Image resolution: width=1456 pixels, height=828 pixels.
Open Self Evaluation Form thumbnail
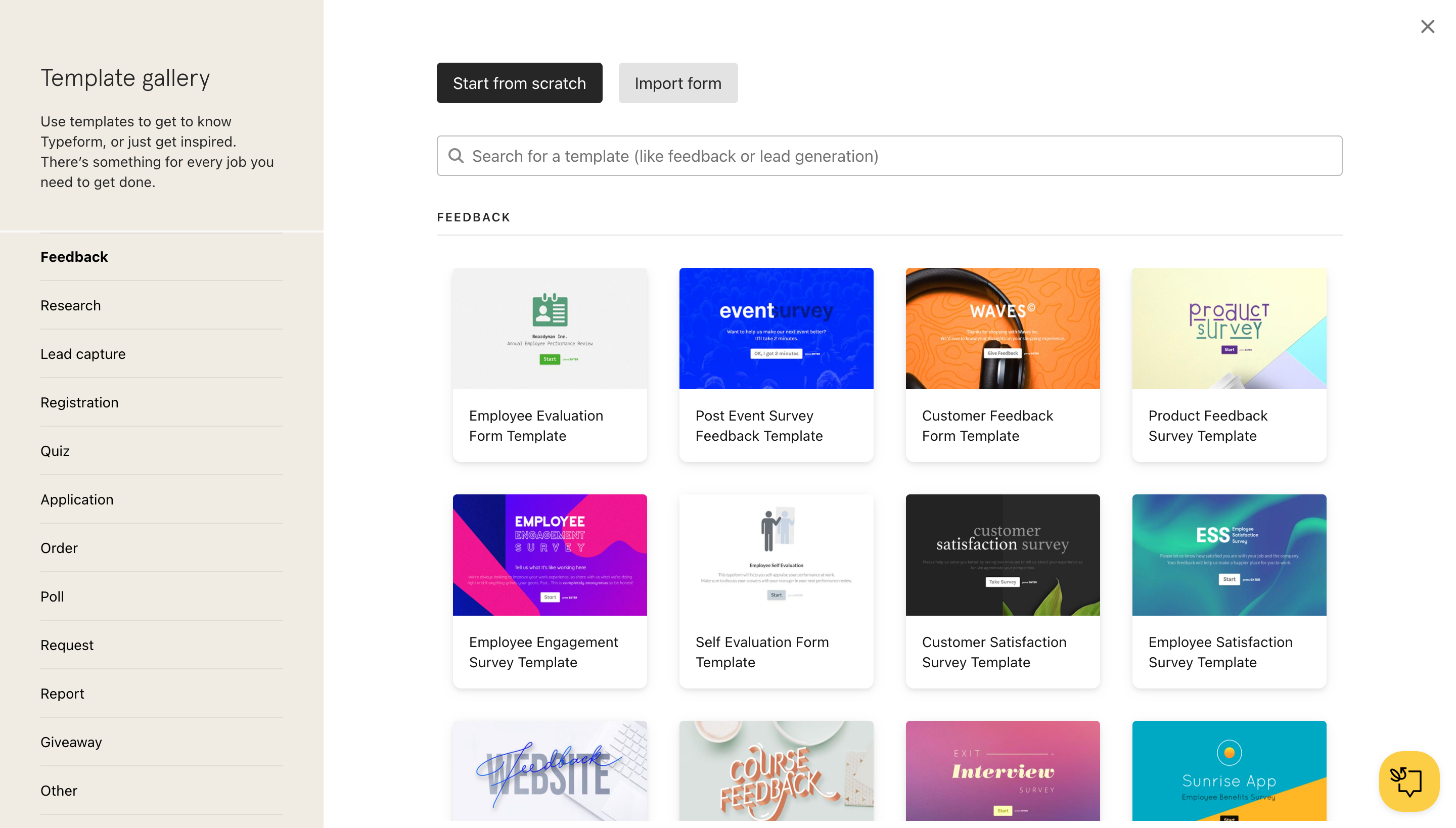pyautogui.click(x=776, y=555)
